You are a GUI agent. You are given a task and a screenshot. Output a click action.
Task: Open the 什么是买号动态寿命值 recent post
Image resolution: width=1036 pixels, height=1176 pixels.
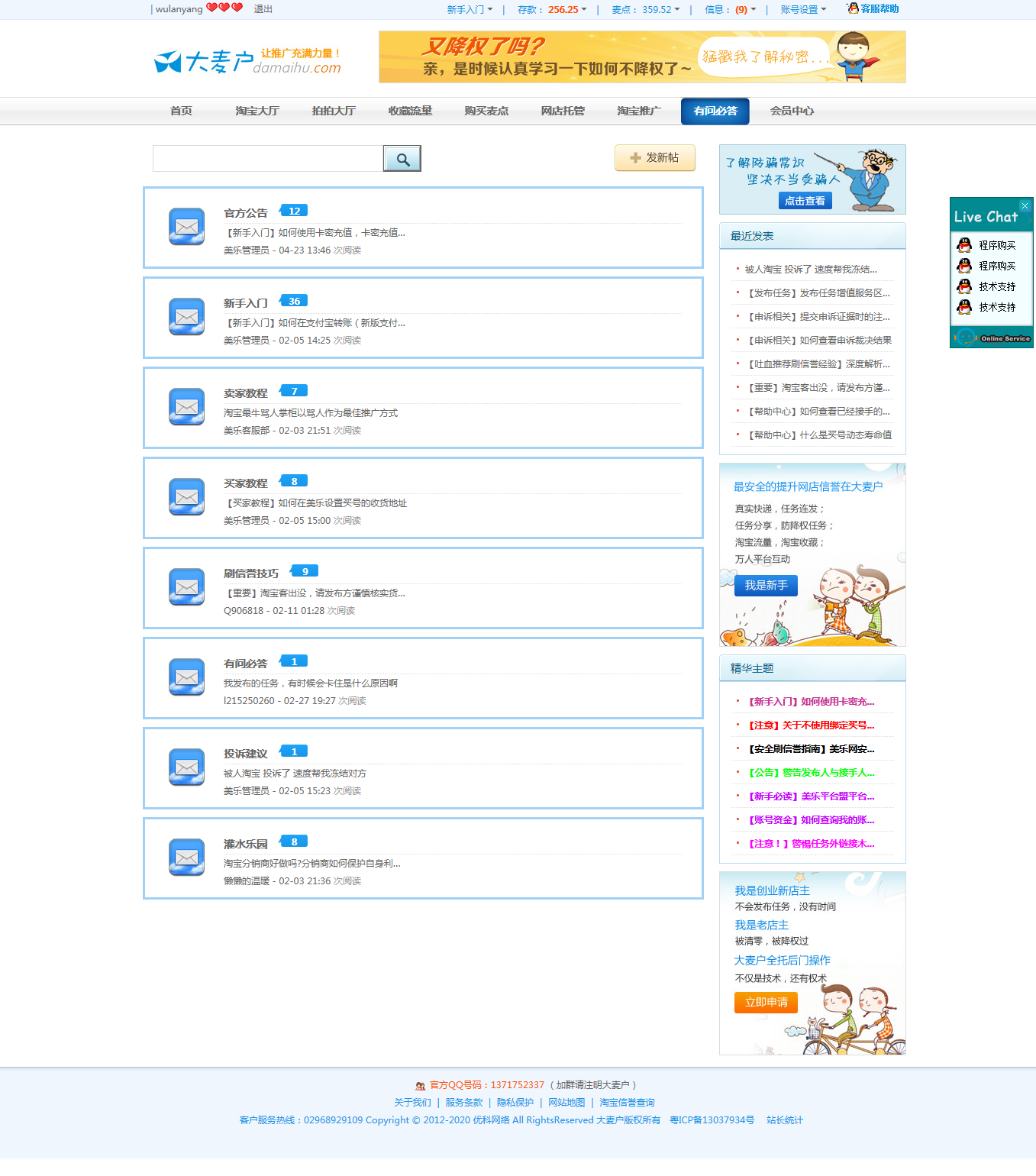pyautogui.click(x=818, y=435)
